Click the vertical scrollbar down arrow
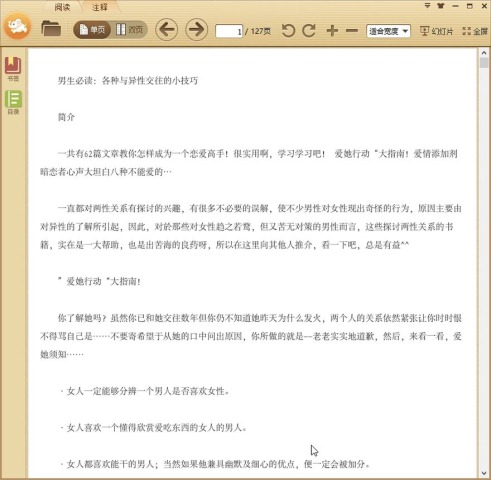Image resolution: width=491 pixels, height=480 pixels. pyautogui.click(x=484, y=473)
